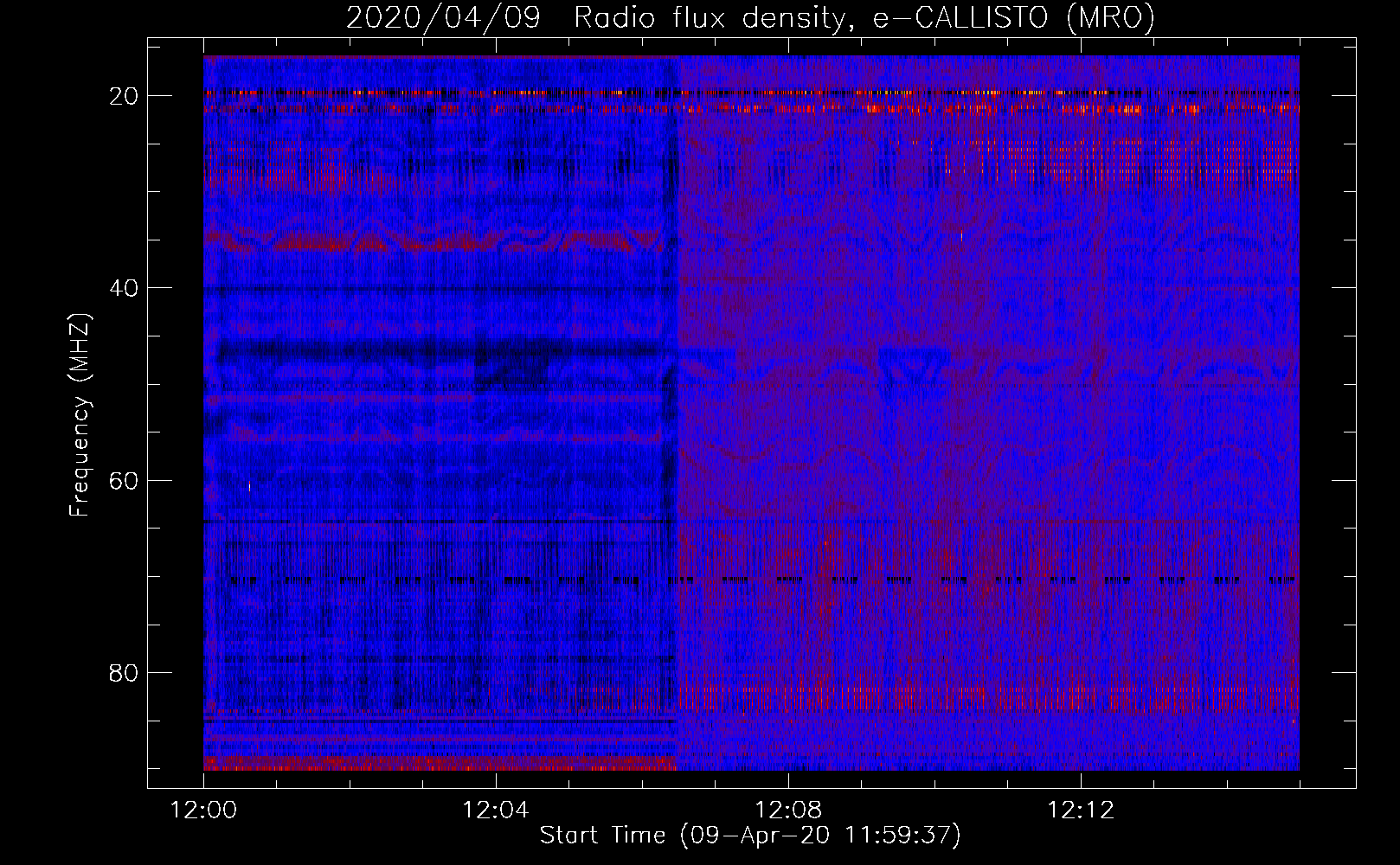Image resolution: width=1400 pixels, height=865 pixels.
Task: Click the plot title "Radio flux density, e-CALLISTO (MRO)"
Action: (x=864, y=17)
